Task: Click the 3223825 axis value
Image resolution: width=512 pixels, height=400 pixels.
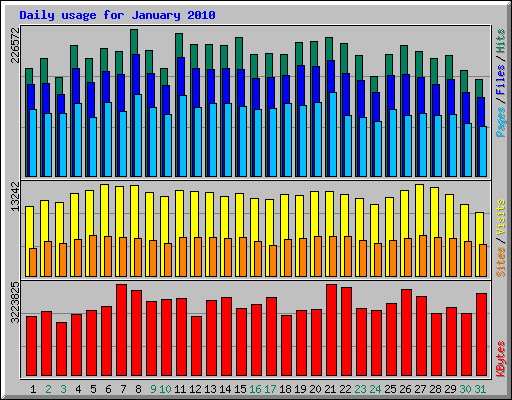Action: click(x=15, y=303)
